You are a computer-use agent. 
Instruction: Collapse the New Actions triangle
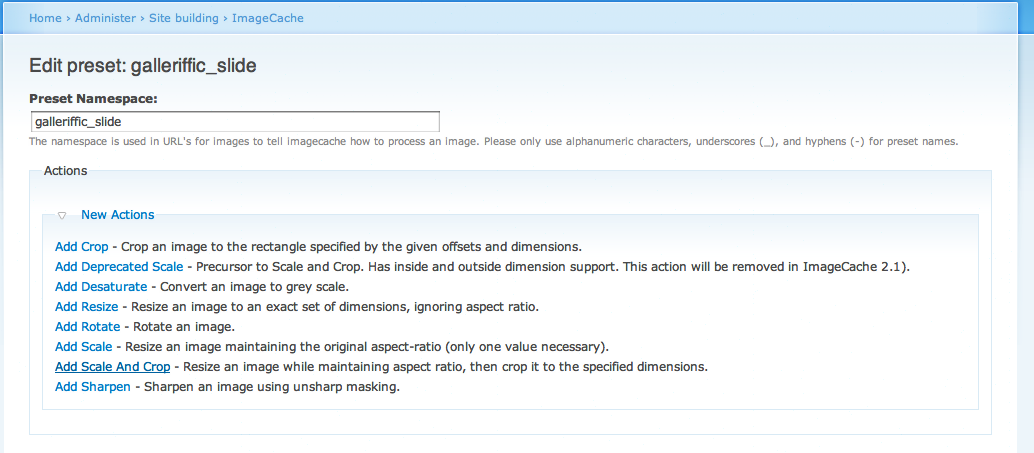(61, 215)
